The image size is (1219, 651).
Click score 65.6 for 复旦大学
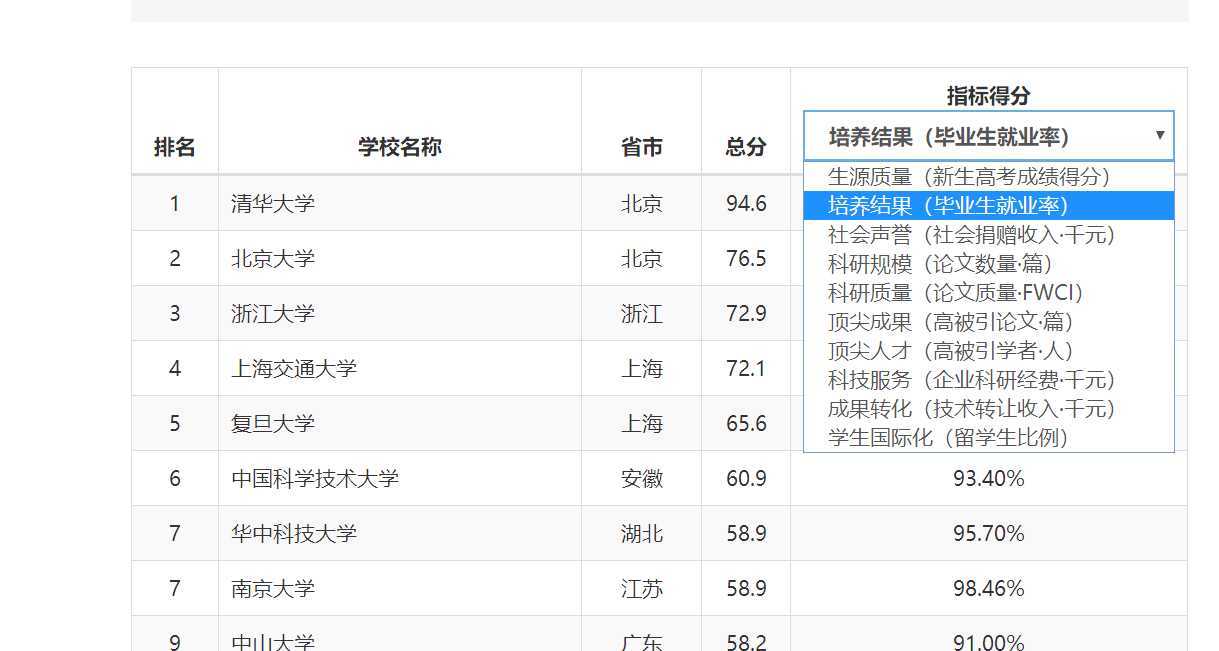click(x=746, y=424)
